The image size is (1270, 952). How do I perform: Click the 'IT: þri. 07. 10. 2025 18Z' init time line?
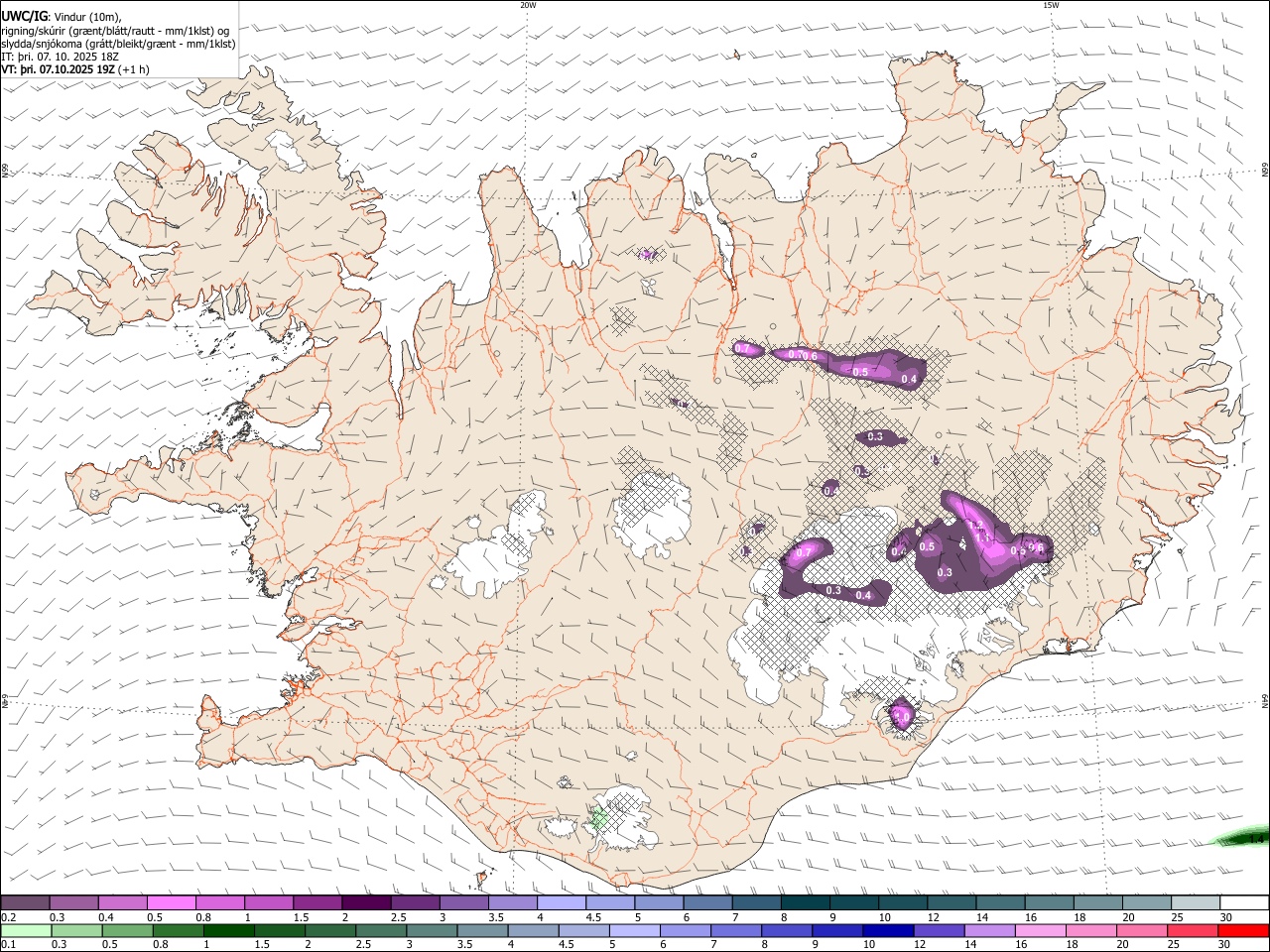[59, 57]
